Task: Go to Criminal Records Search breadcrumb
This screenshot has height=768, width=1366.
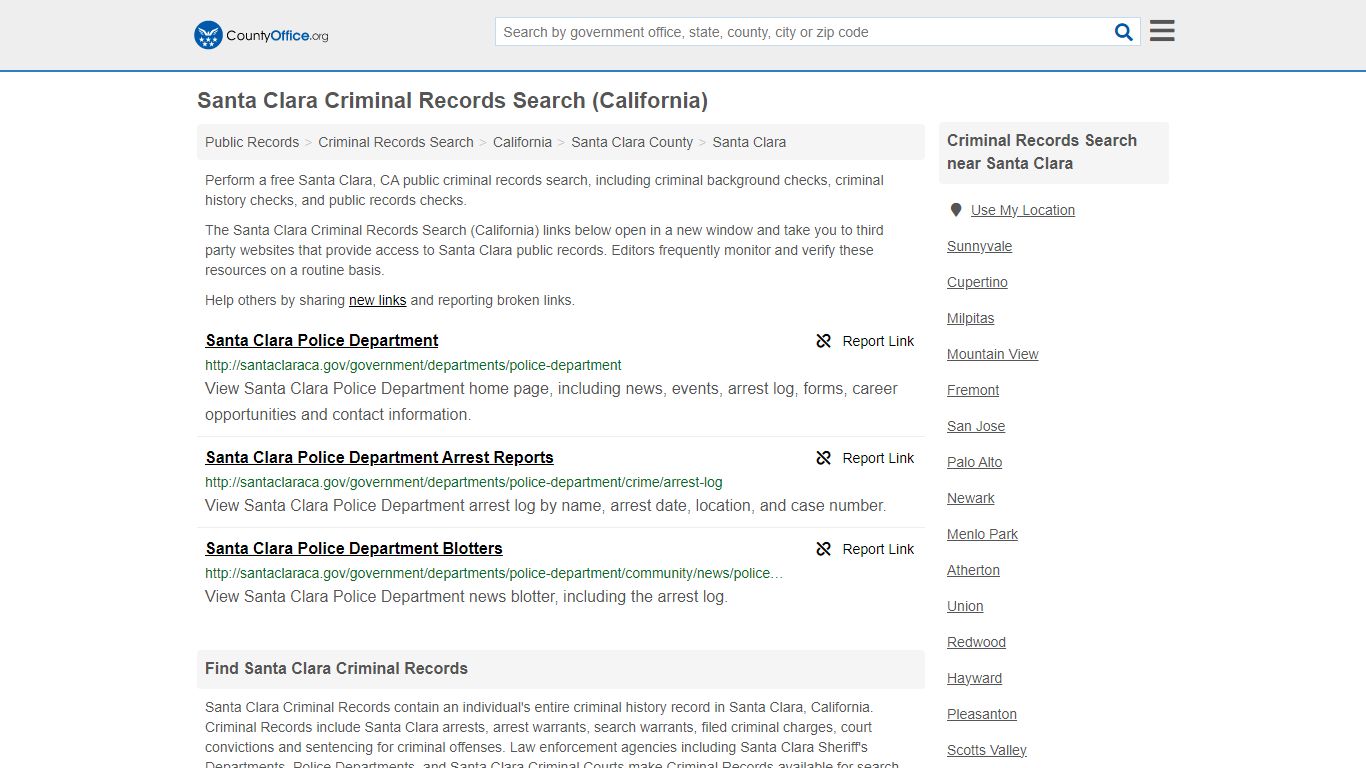Action: point(396,142)
